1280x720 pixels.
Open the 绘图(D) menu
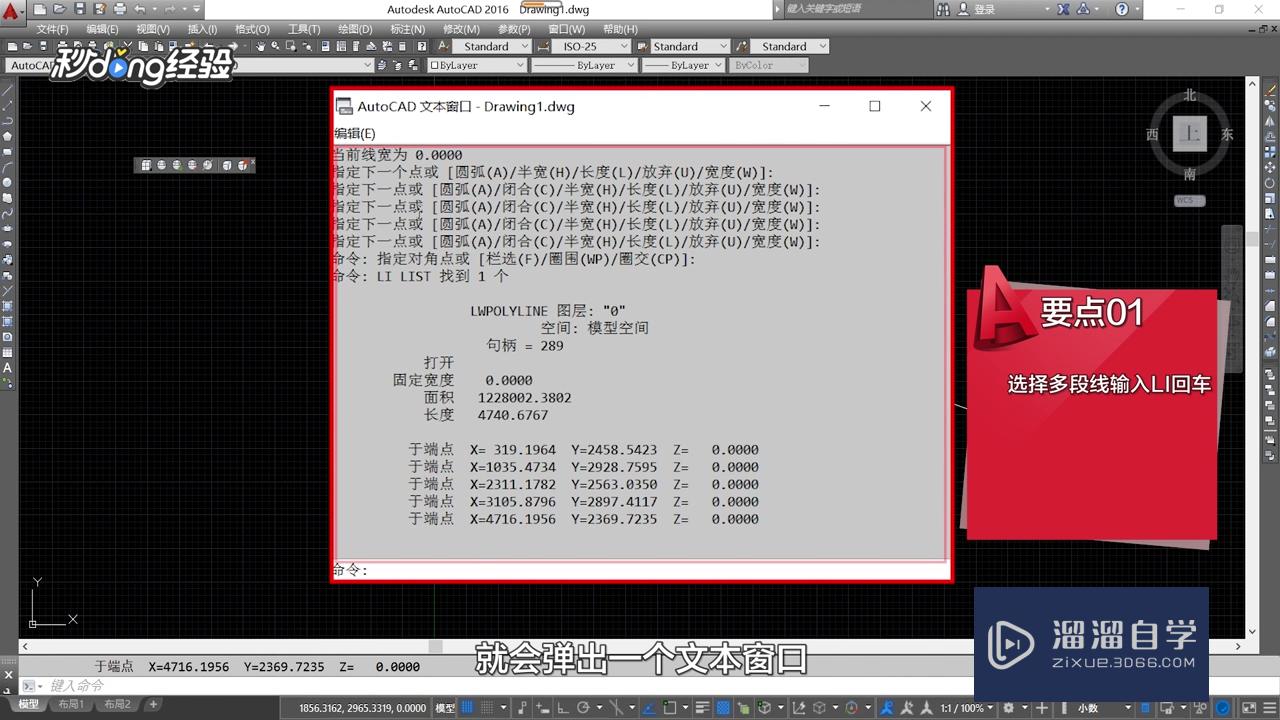tap(355, 29)
